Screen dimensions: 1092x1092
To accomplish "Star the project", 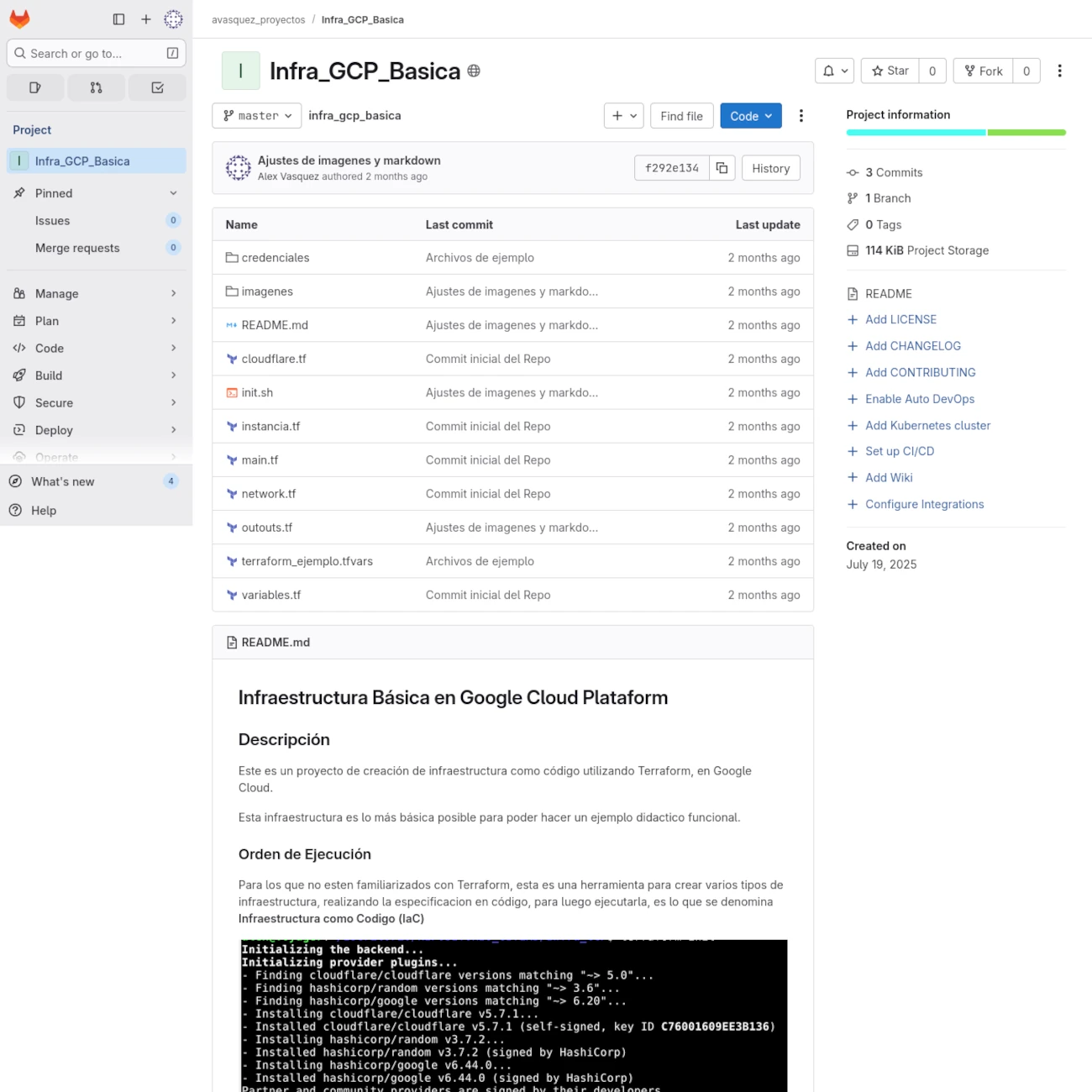I will (890, 71).
